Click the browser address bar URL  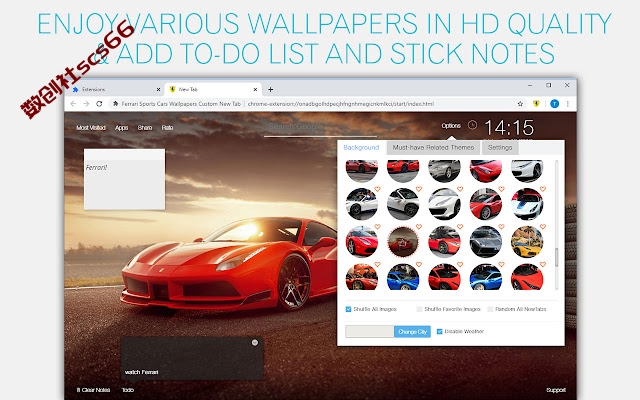[341, 104]
